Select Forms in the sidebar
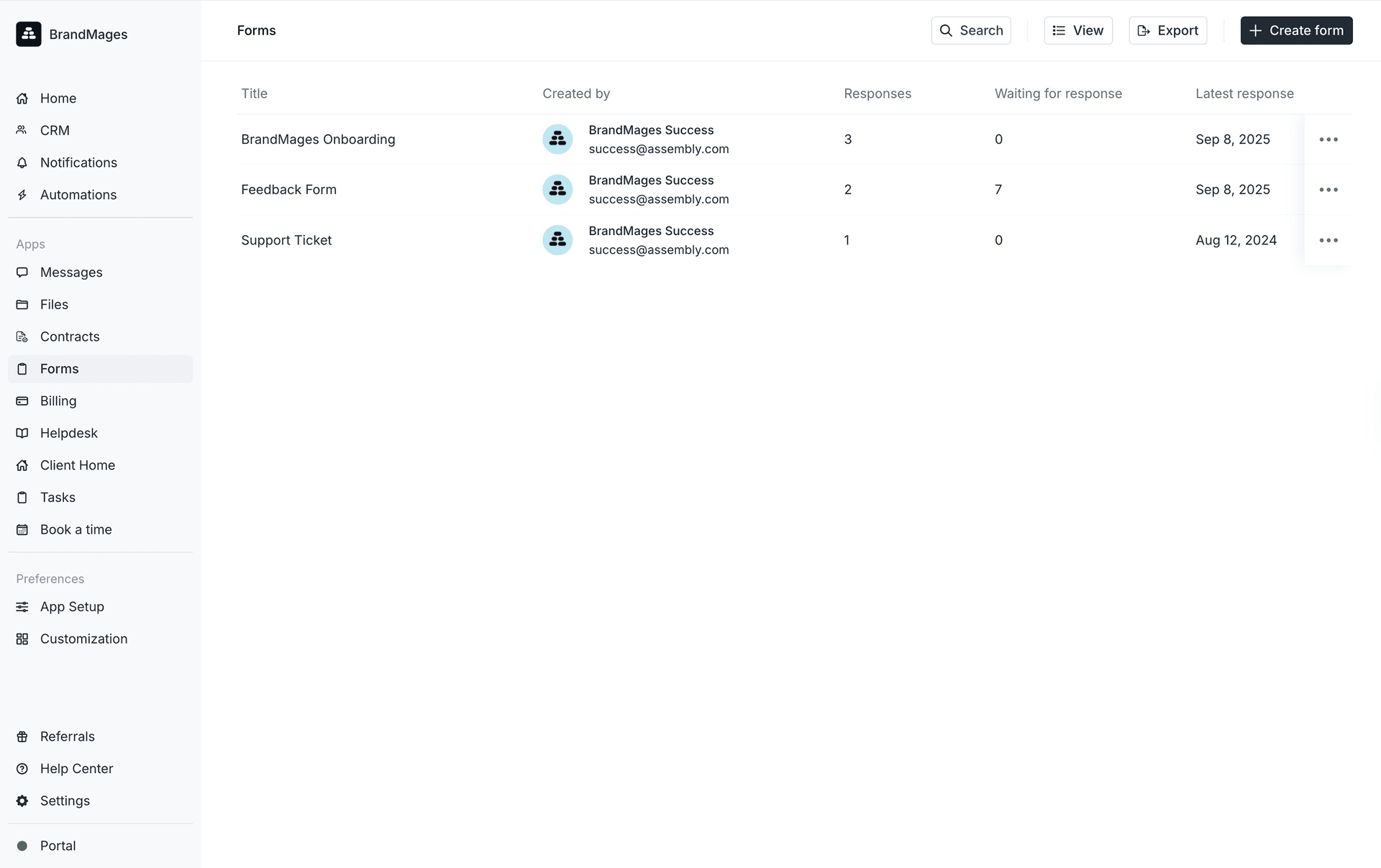Screen dimensions: 1381x868 click(59, 368)
